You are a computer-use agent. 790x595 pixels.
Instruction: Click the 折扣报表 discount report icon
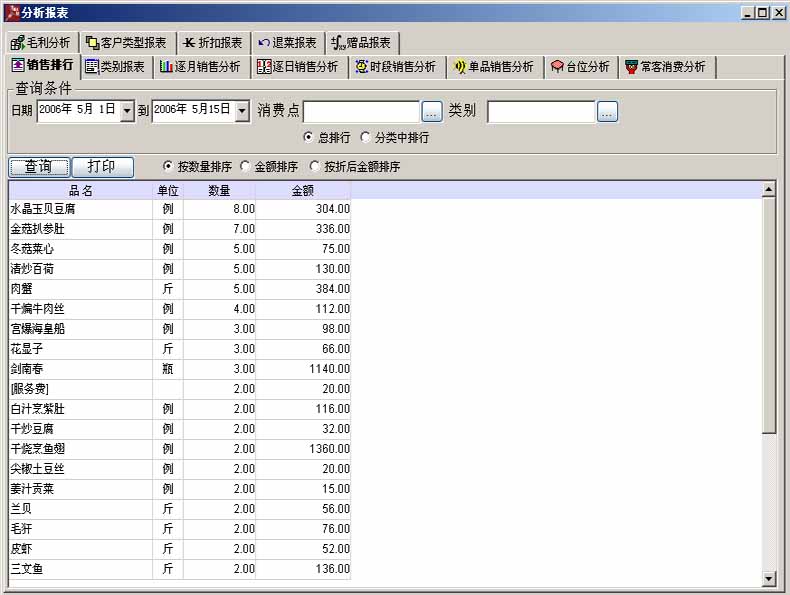coord(189,43)
